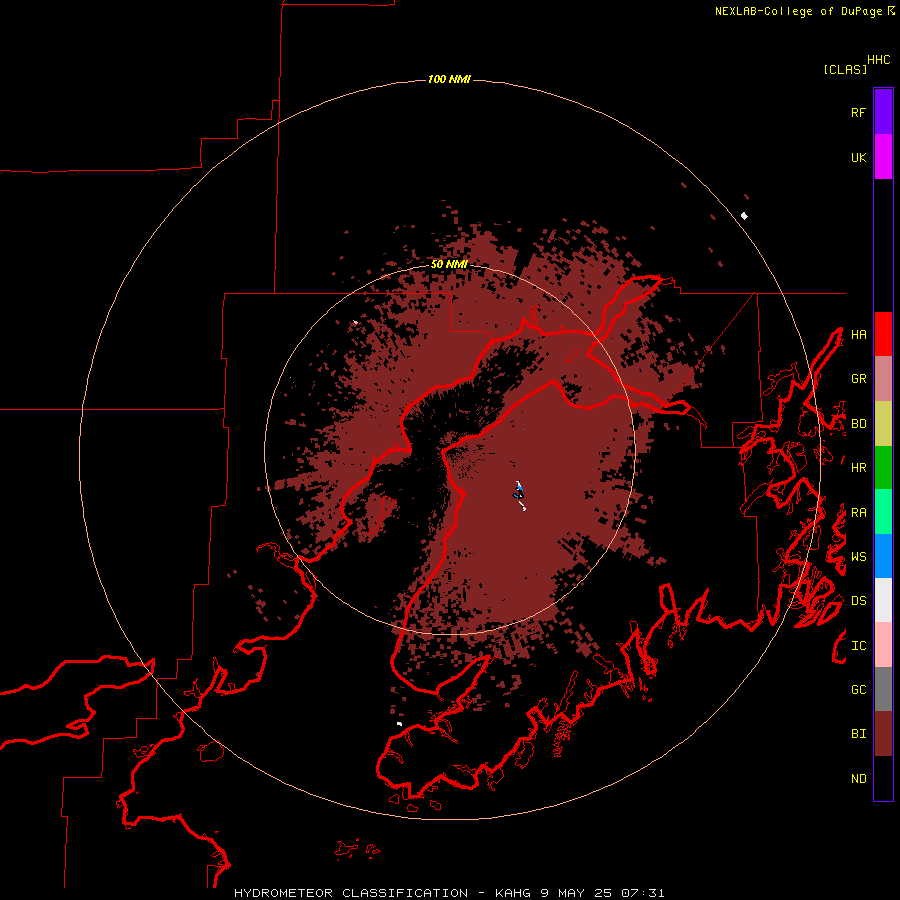
Task: Click the "UK" legend label
Action: point(859,157)
